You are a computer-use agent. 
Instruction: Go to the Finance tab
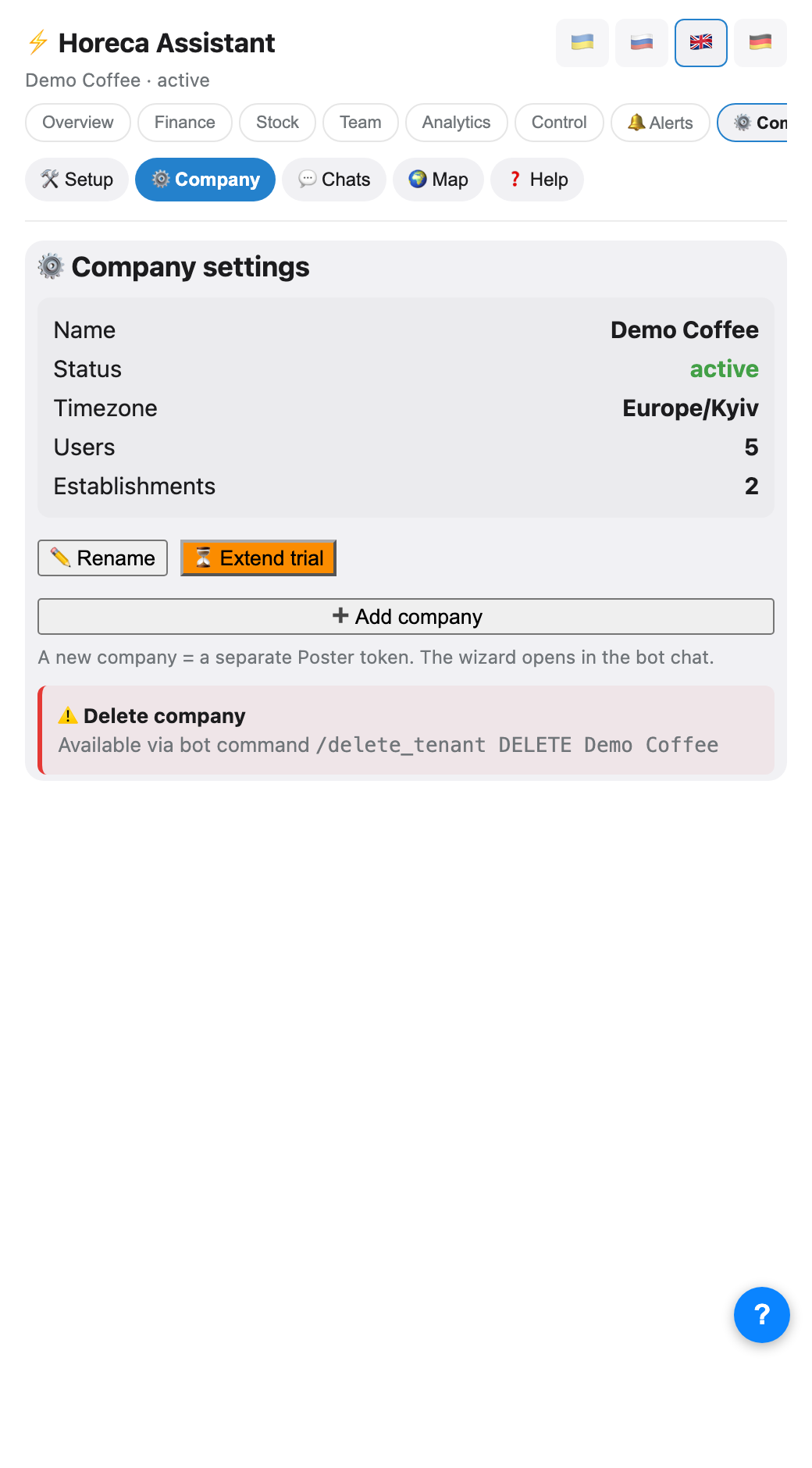pyautogui.click(x=185, y=123)
